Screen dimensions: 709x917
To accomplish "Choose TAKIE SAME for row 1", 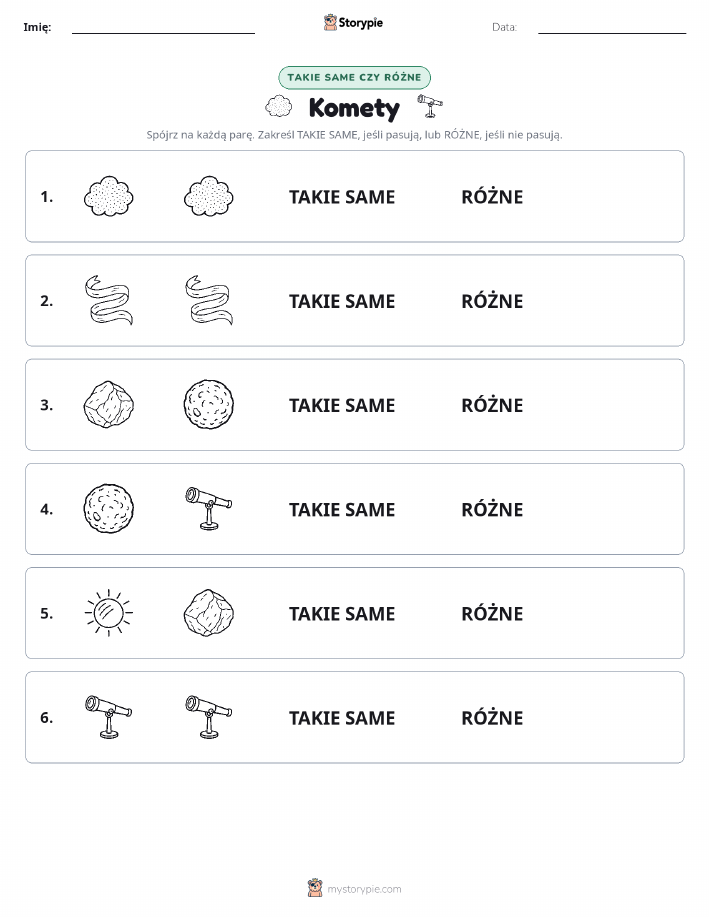I will coord(342,197).
